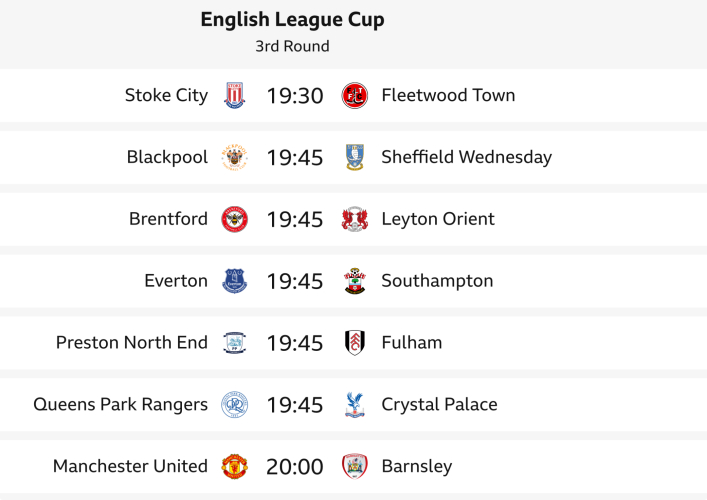Click the Stoke City club crest
Image resolution: width=707 pixels, height=500 pixels.
235,96
